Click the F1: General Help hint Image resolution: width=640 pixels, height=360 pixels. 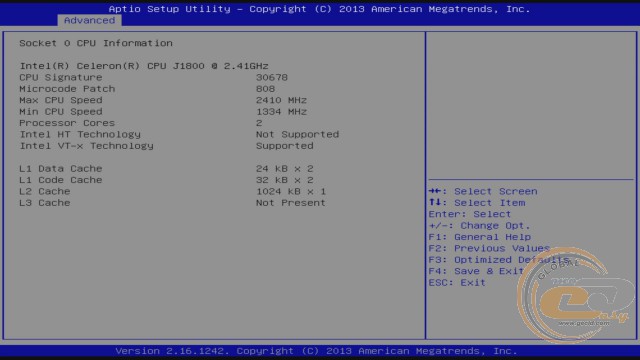(480, 237)
